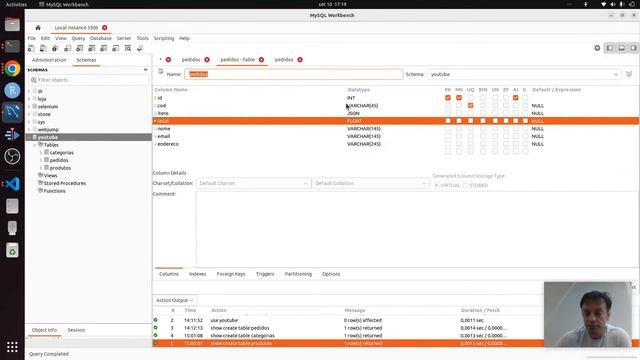Open the Database menu

101,38
